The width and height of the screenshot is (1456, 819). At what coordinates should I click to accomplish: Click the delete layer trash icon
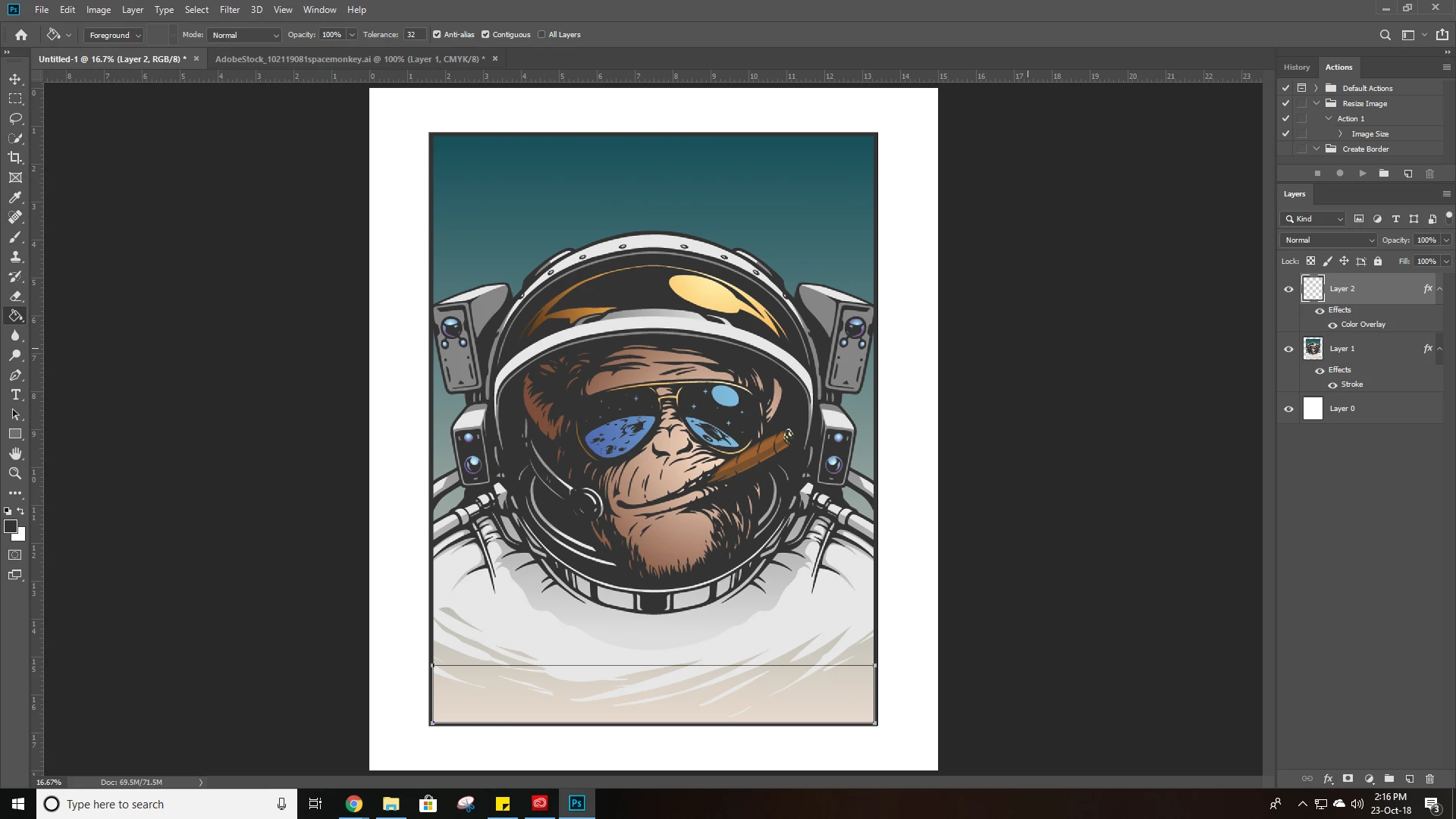[1429, 779]
